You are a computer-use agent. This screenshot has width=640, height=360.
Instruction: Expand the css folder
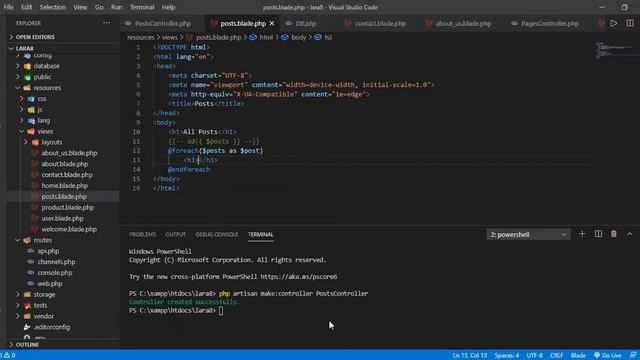click(42, 99)
